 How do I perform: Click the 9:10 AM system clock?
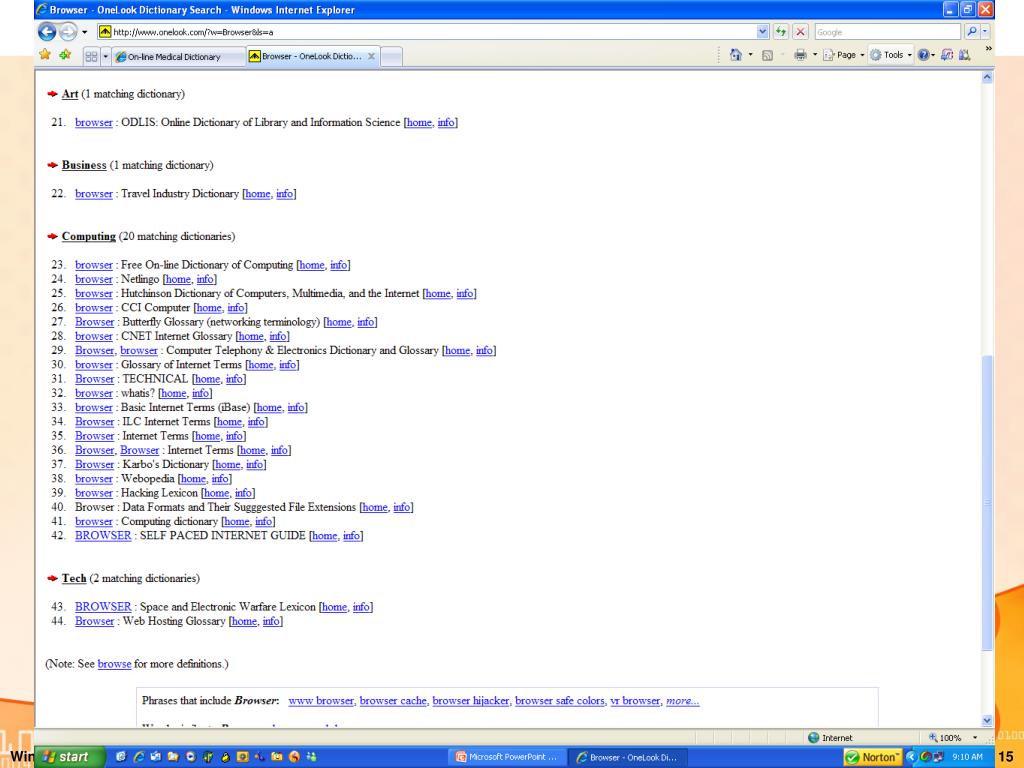pos(967,758)
